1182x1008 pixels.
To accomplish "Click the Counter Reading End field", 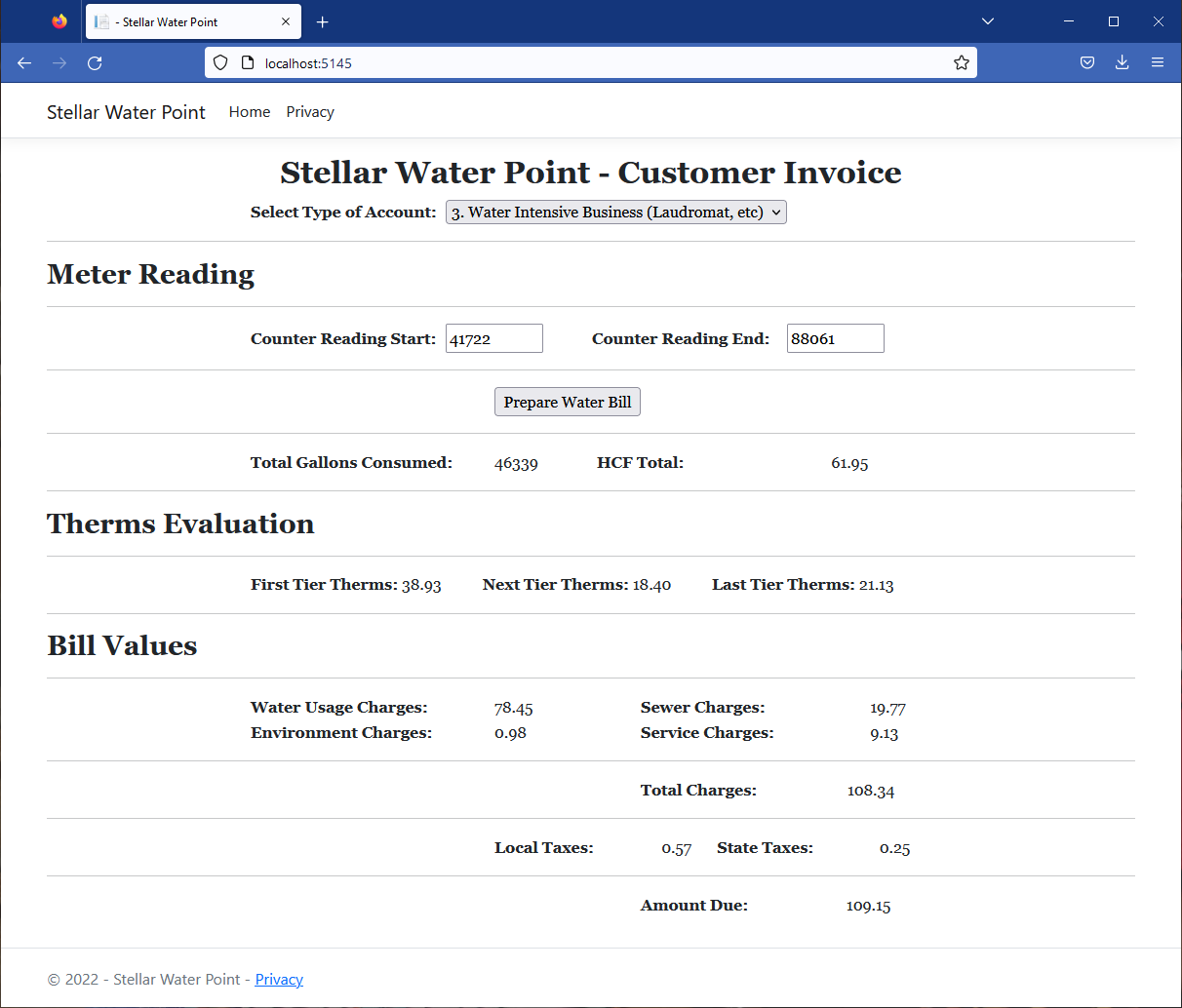I will coord(836,338).
